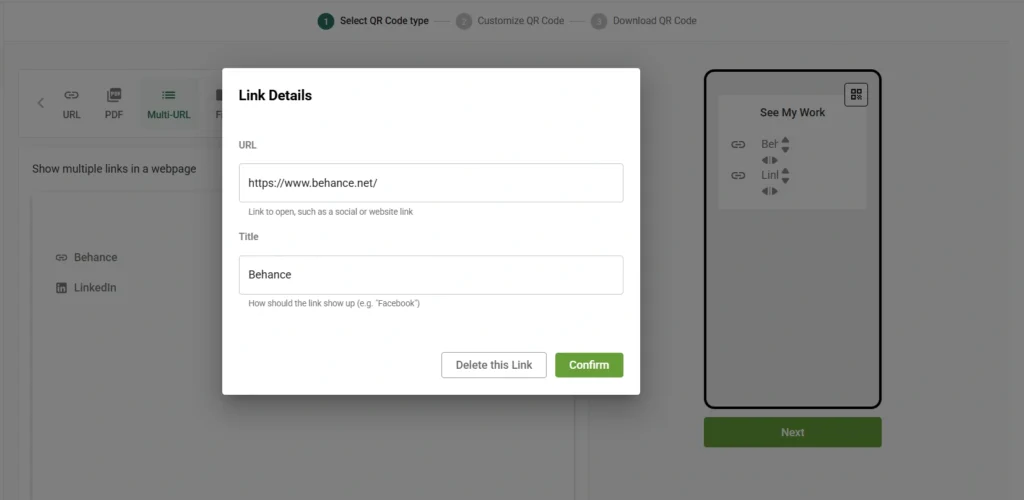Viewport: 1024px width, 500px height.
Task: Click step 2 Customize QR Code
Action: click(x=510, y=21)
